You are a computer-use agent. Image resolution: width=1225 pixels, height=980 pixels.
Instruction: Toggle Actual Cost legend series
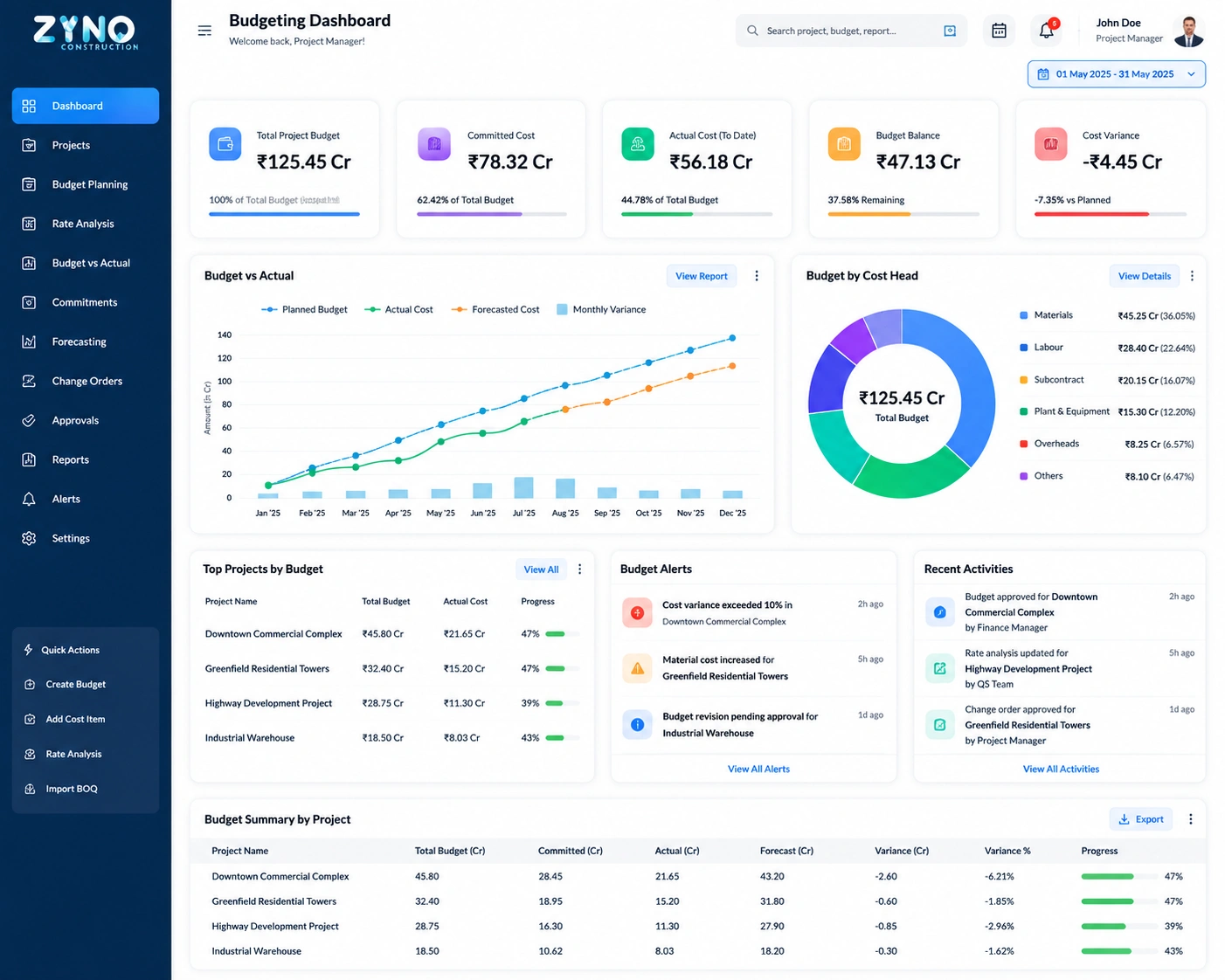click(398, 309)
